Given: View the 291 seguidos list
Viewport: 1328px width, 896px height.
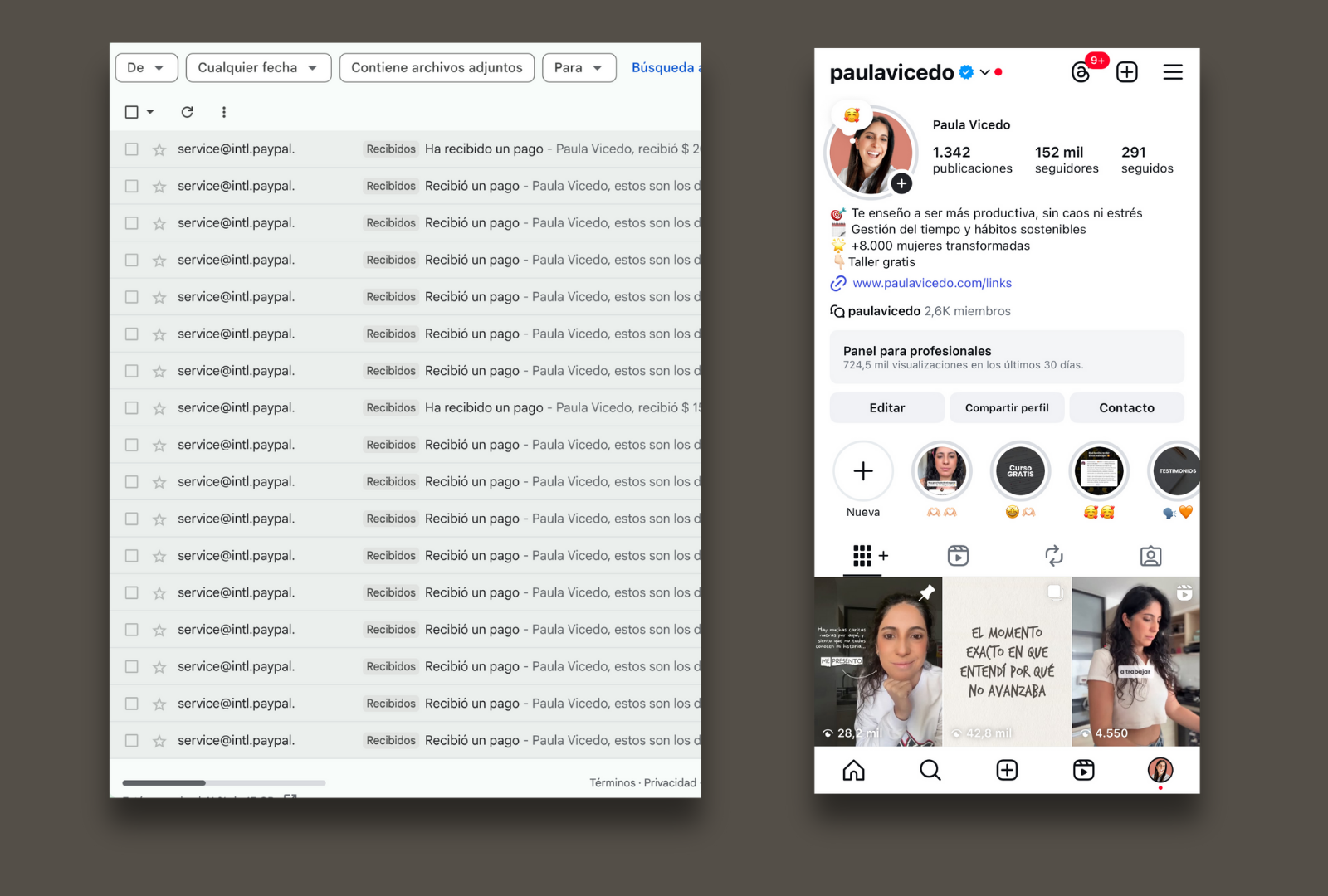Looking at the screenshot, I should (1147, 160).
